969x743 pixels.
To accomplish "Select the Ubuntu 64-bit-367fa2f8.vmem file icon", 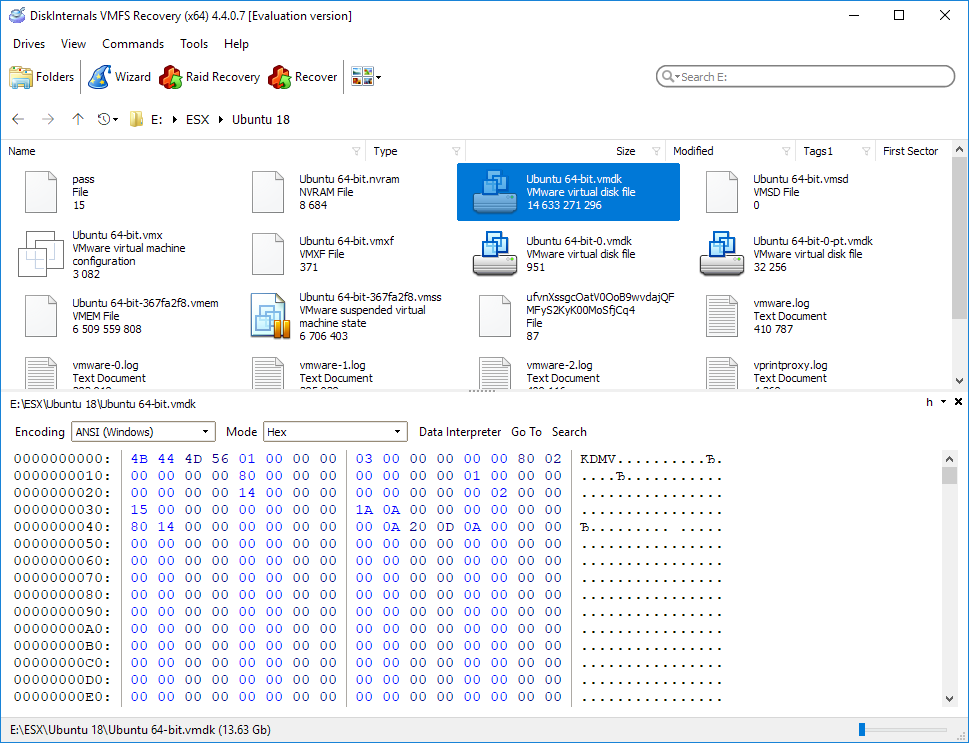I will tap(41, 316).
